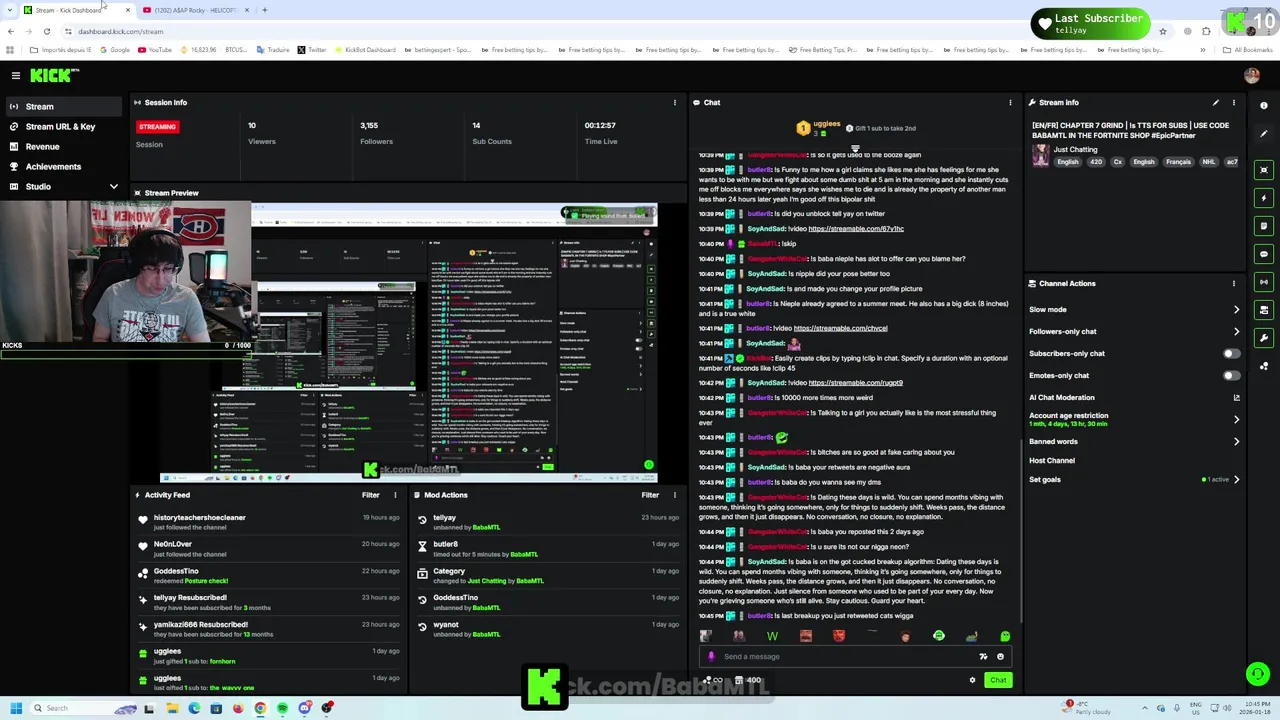Image resolution: width=1280 pixels, height=720 pixels.
Task: Click the Kicks dots icon in right sidebar
Action: tap(1264, 366)
